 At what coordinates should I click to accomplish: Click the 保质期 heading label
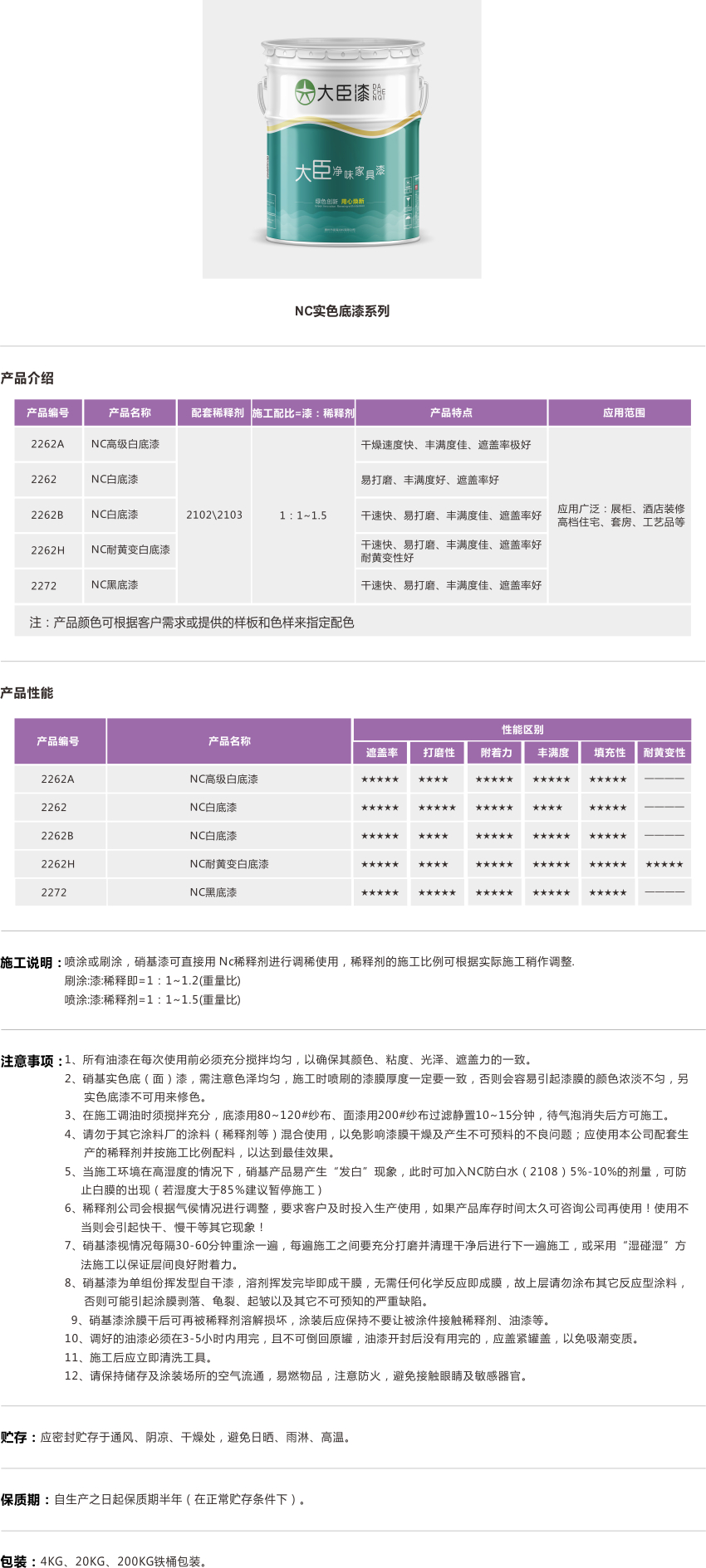(25, 1499)
